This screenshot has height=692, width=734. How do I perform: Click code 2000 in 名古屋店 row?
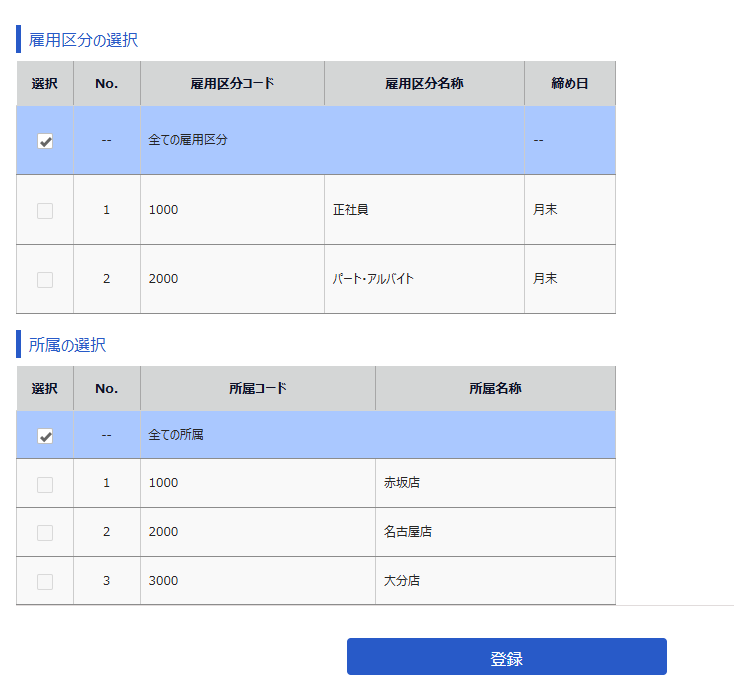pyautogui.click(x=163, y=532)
